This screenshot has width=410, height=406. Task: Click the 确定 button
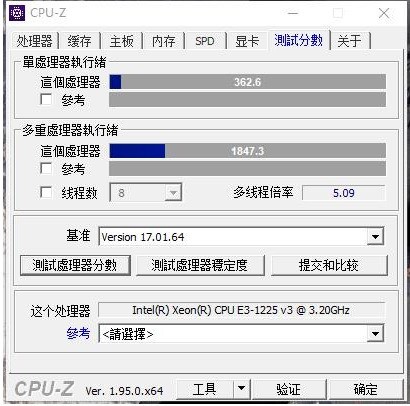(x=366, y=389)
